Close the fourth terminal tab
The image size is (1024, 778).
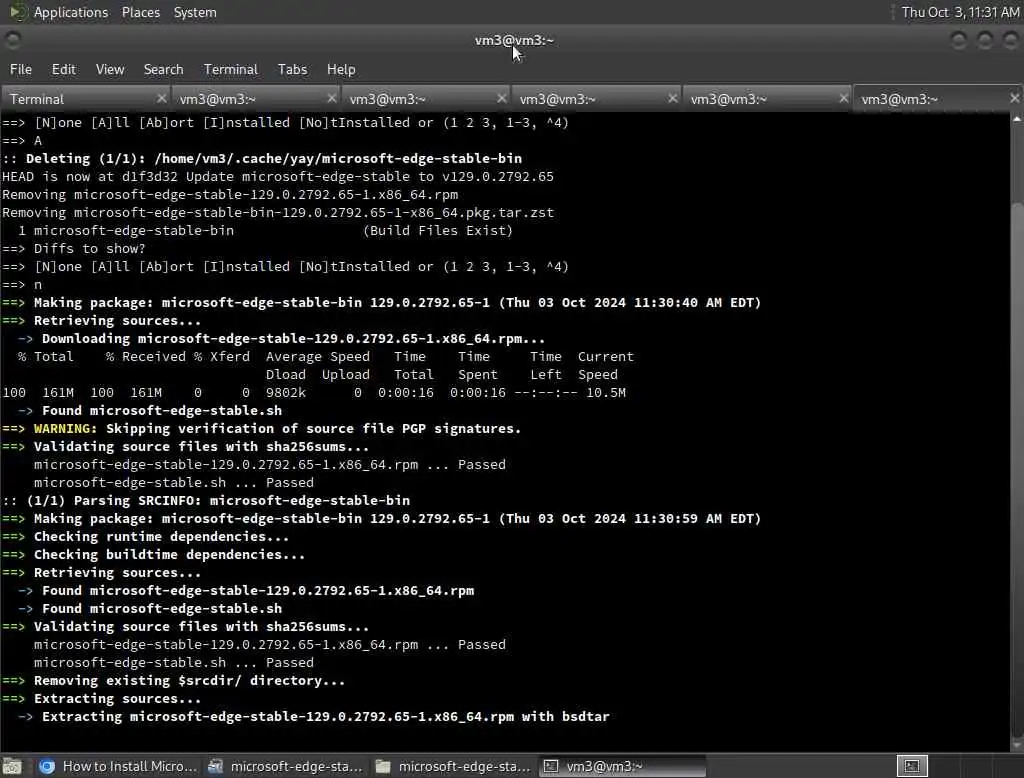[x=673, y=98]
